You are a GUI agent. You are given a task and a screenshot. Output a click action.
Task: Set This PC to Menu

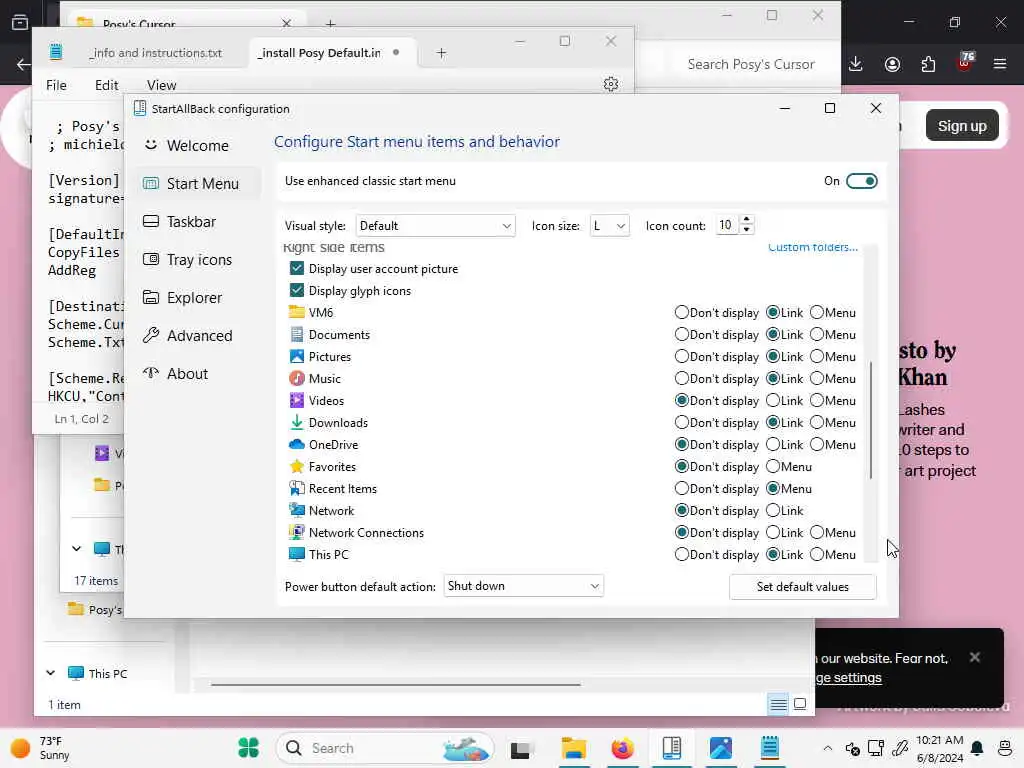[817, 554]
